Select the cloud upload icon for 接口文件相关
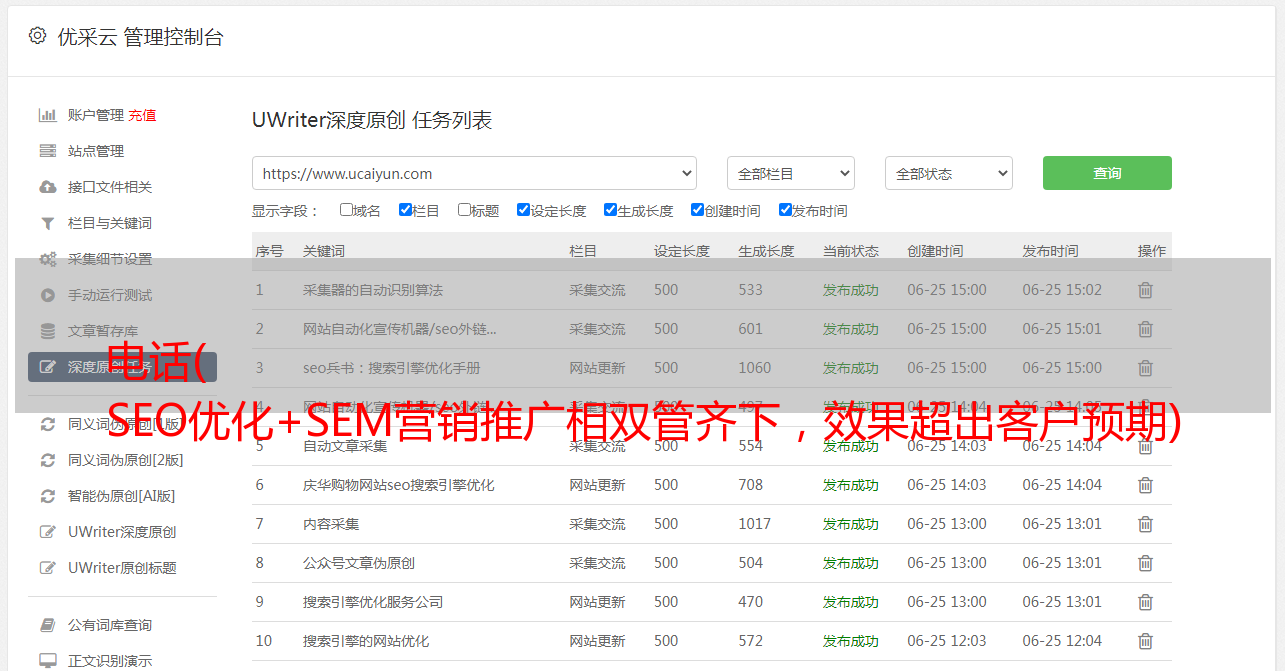1285x671 pixels. (47, 187)
